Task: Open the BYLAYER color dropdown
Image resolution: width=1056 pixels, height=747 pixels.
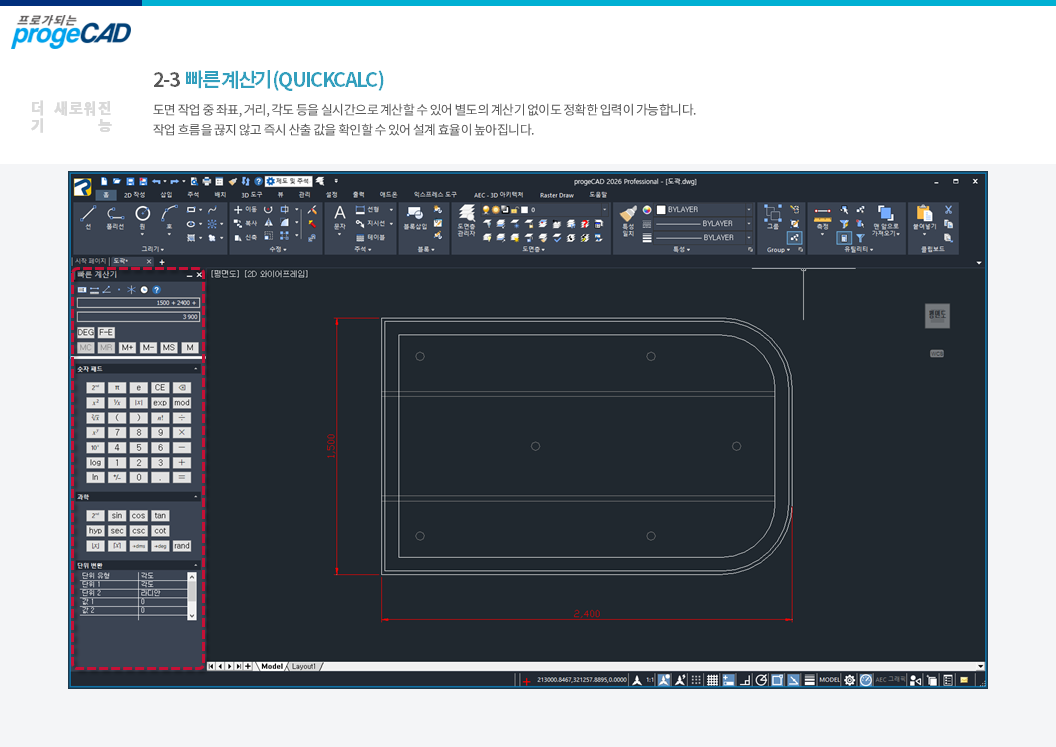Action: pos(748,209)
